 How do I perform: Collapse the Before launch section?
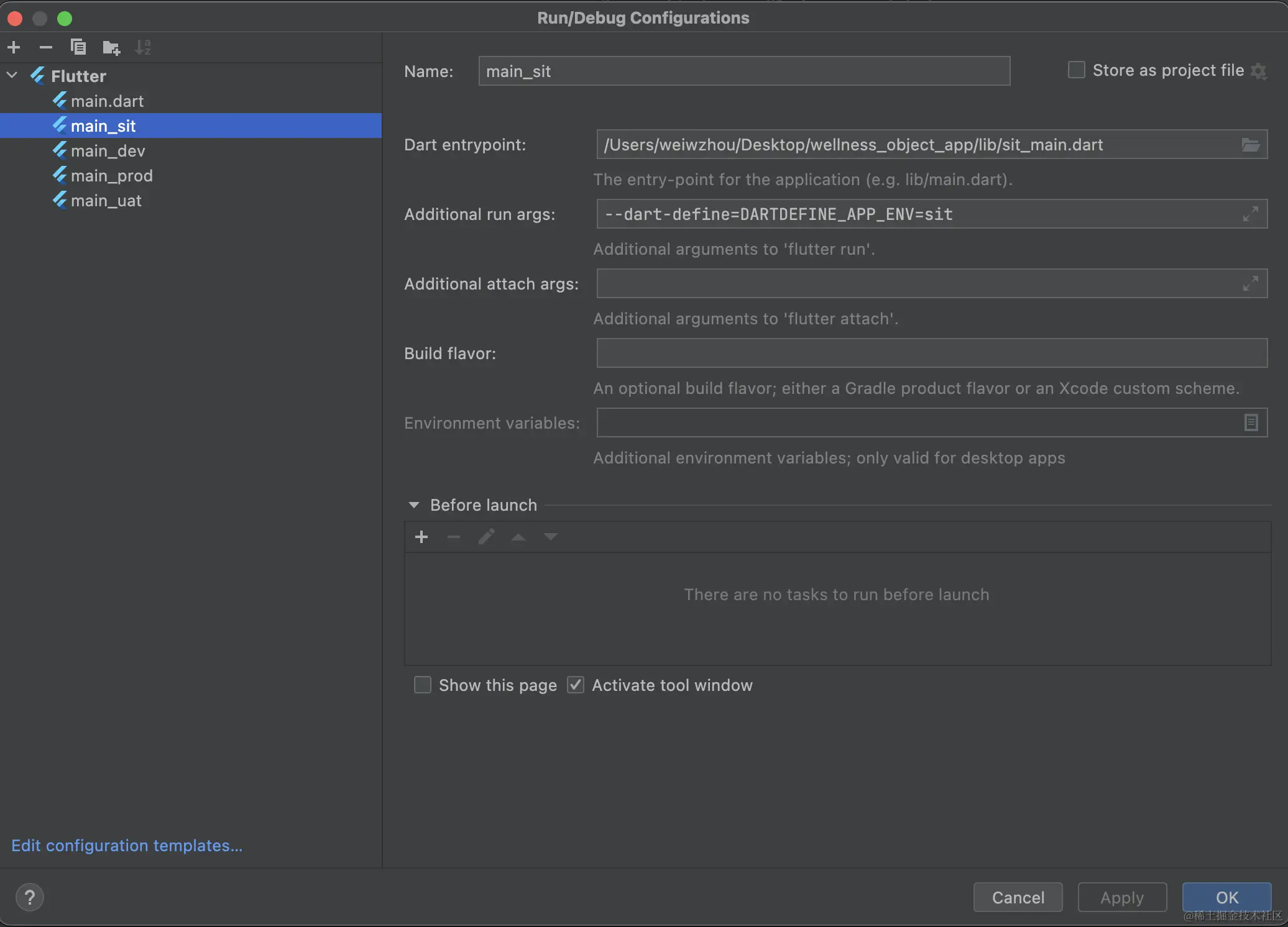(x=414, y=505)
